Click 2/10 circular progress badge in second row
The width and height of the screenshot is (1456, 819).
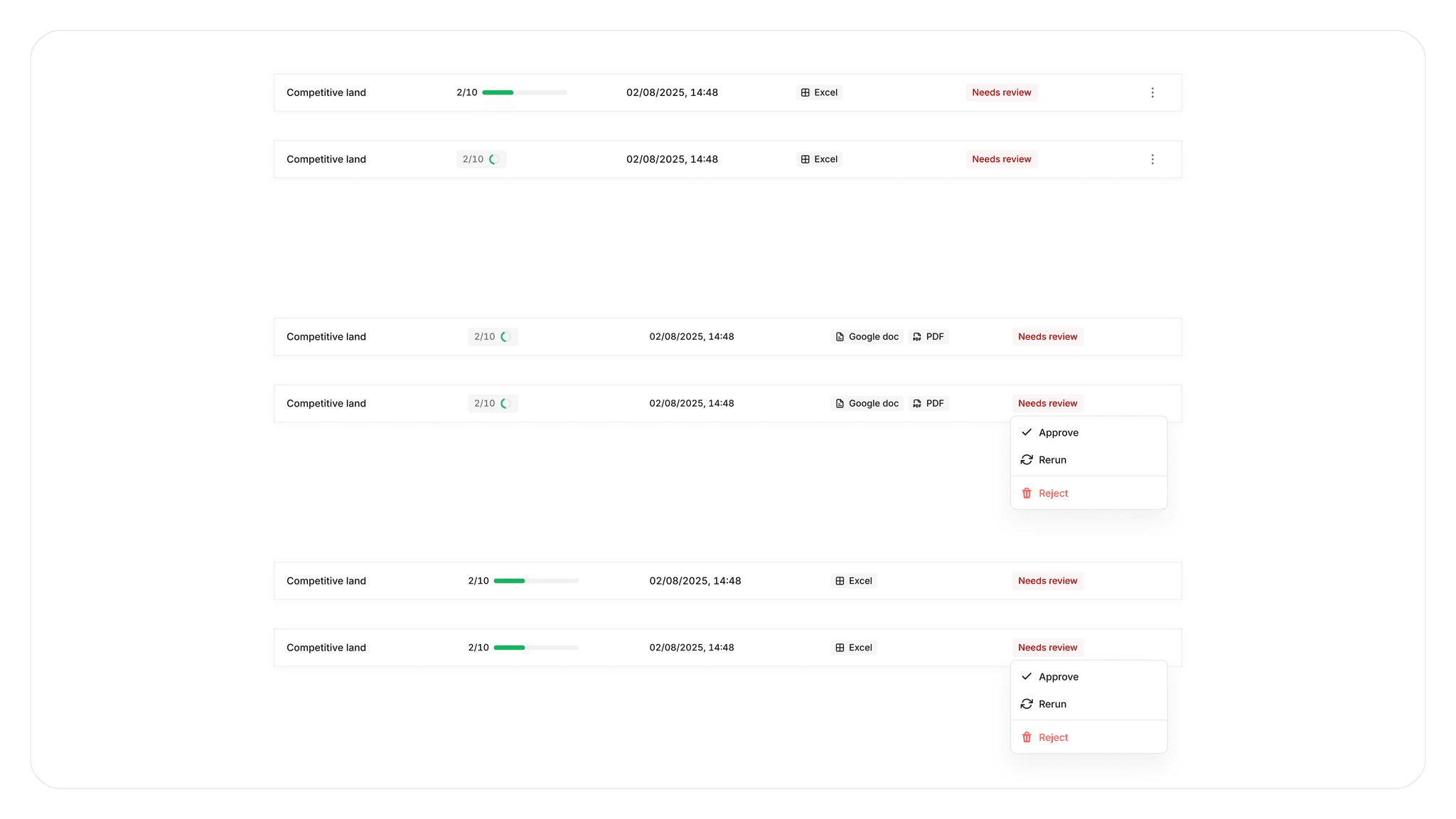click(x=481, y=159)
